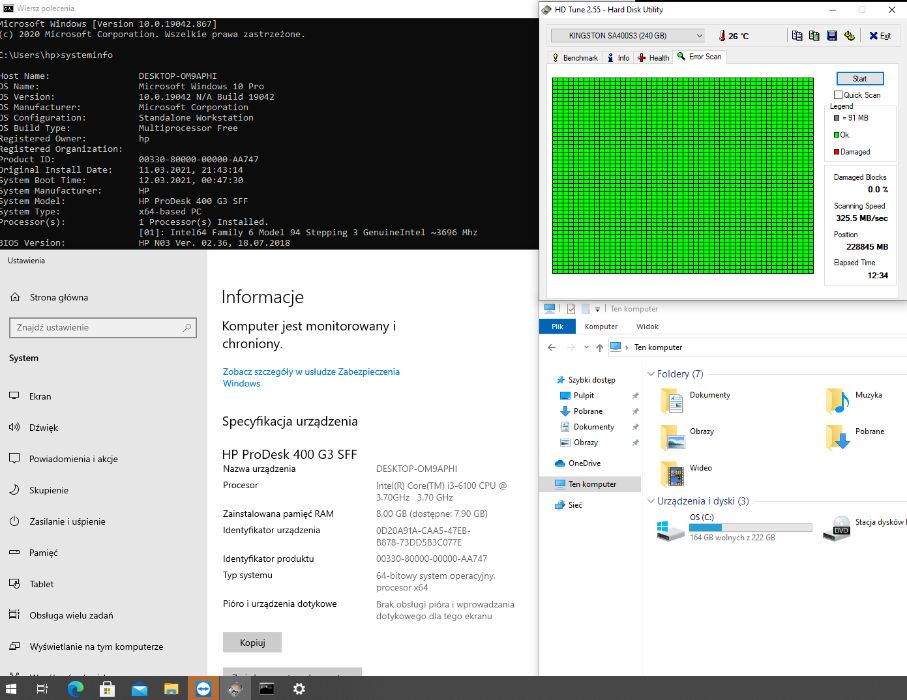Enable the Quick Scan checkbox
The height and width of the screenshot is (700, 907).
coord(838,95)
